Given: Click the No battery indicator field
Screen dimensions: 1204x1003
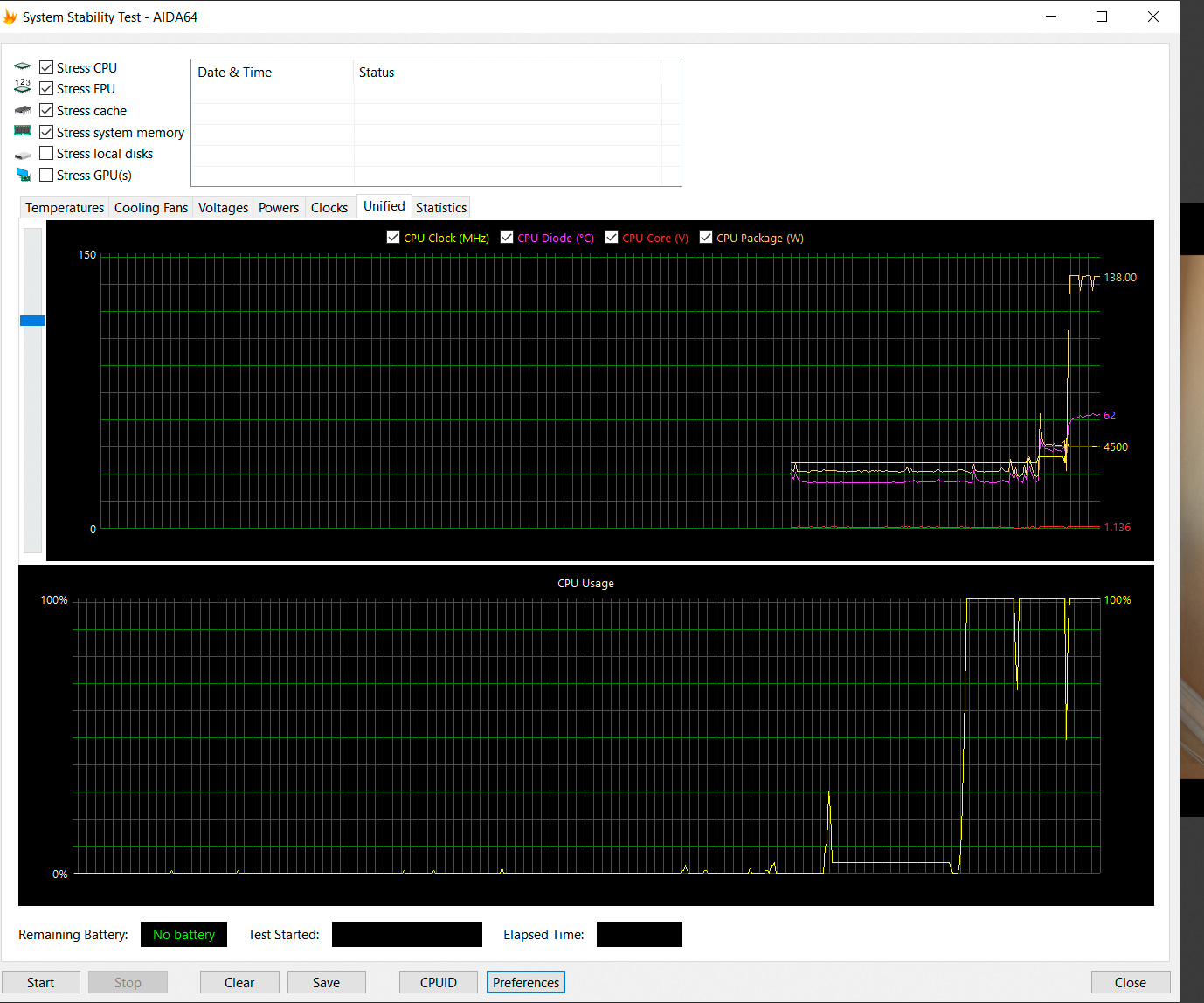Looking at the screenshot, I should point(183,934).
